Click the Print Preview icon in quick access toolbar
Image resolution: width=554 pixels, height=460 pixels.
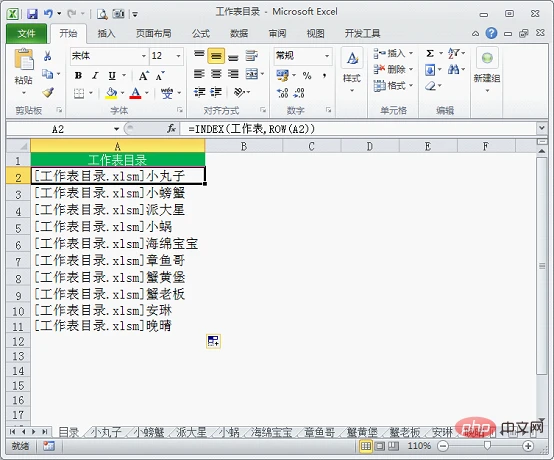[102, 14]
